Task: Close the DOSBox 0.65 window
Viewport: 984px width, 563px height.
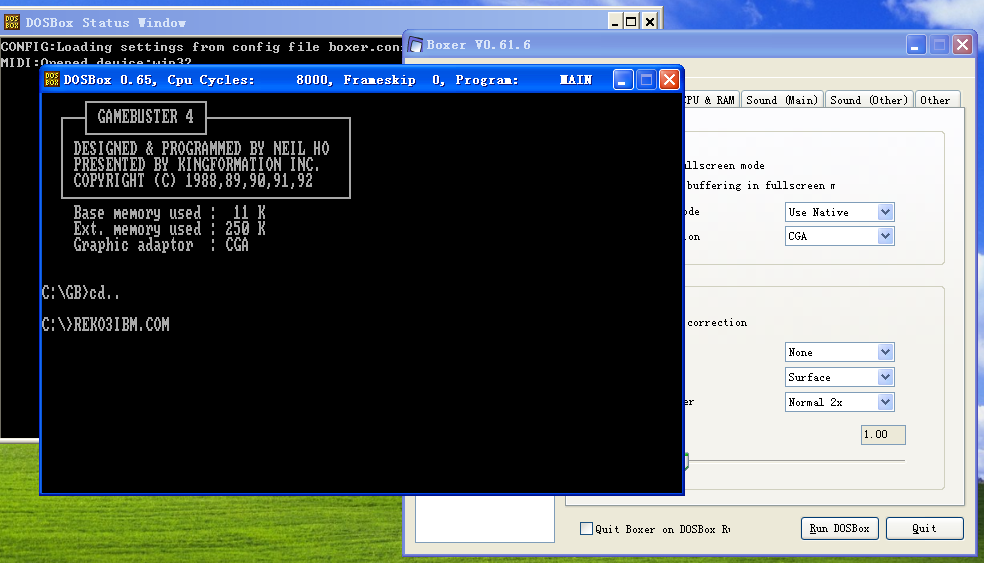Action: tap(669, 80)
